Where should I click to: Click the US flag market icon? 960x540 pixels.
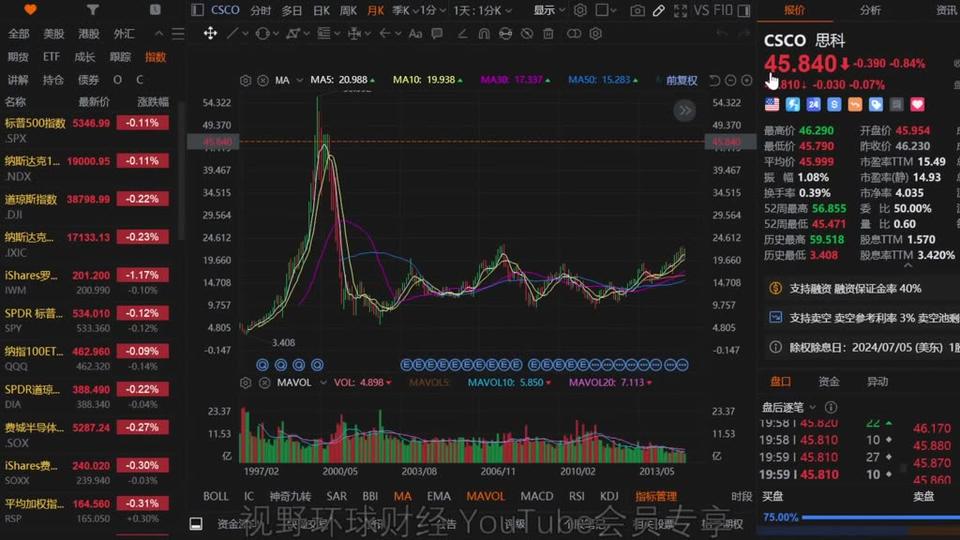pos(772,105)
